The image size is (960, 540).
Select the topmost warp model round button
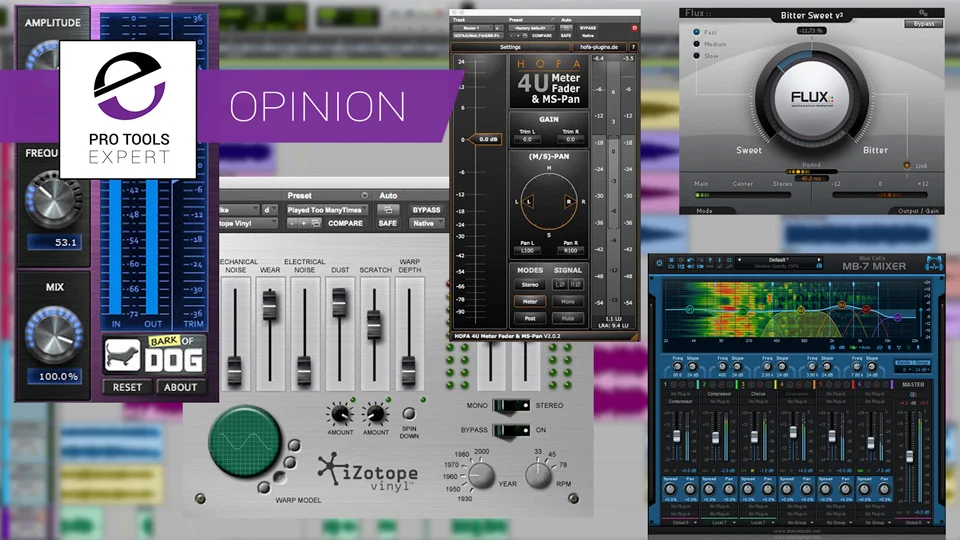(294, 444)
